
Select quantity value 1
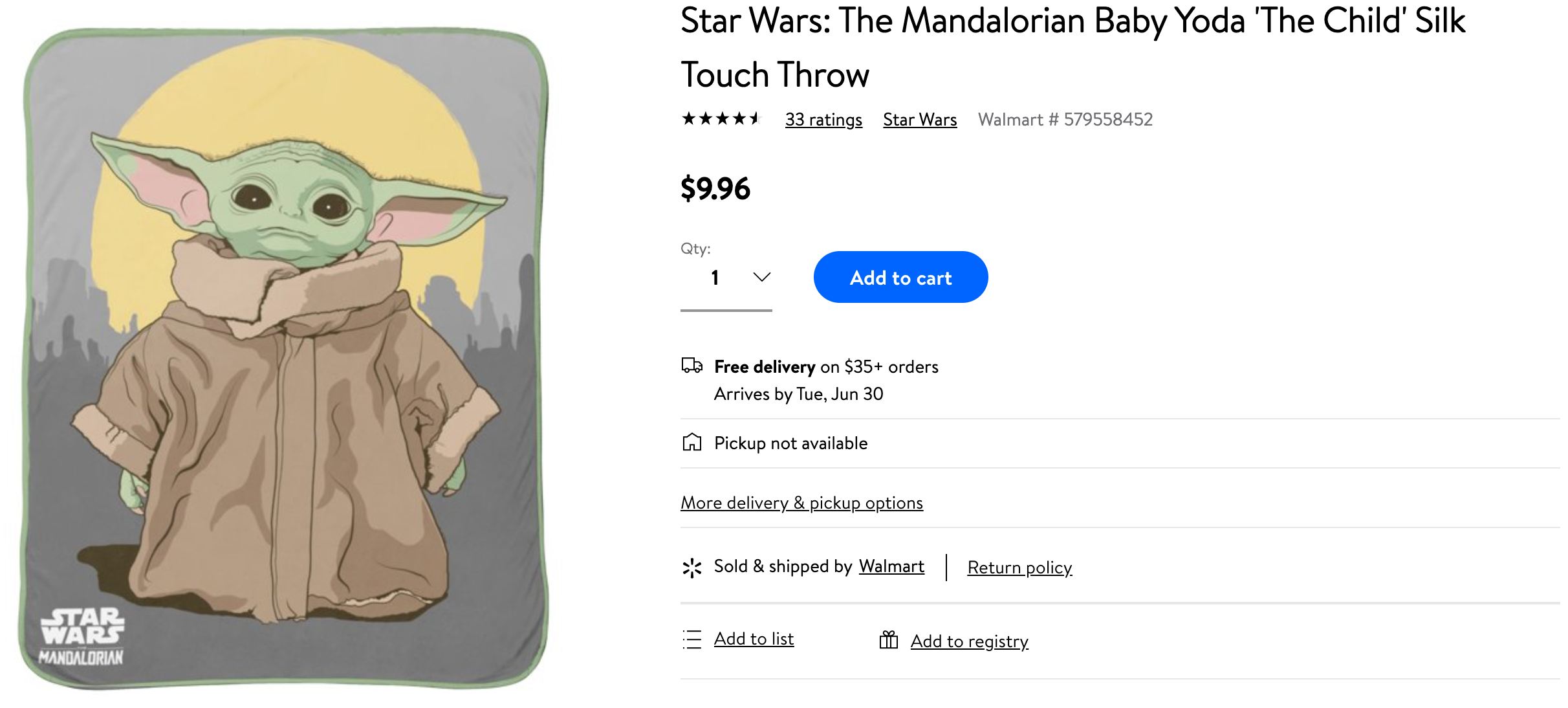715,277
